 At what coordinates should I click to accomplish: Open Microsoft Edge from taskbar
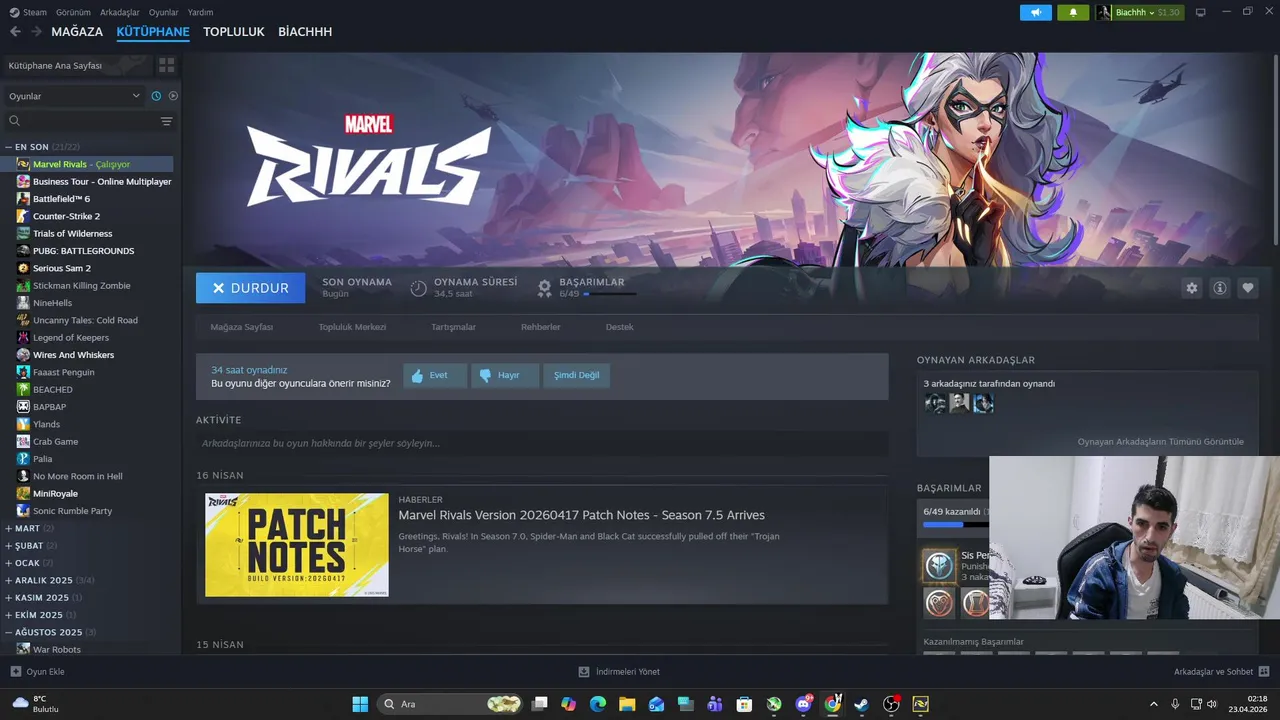click(x=598, y=704)
